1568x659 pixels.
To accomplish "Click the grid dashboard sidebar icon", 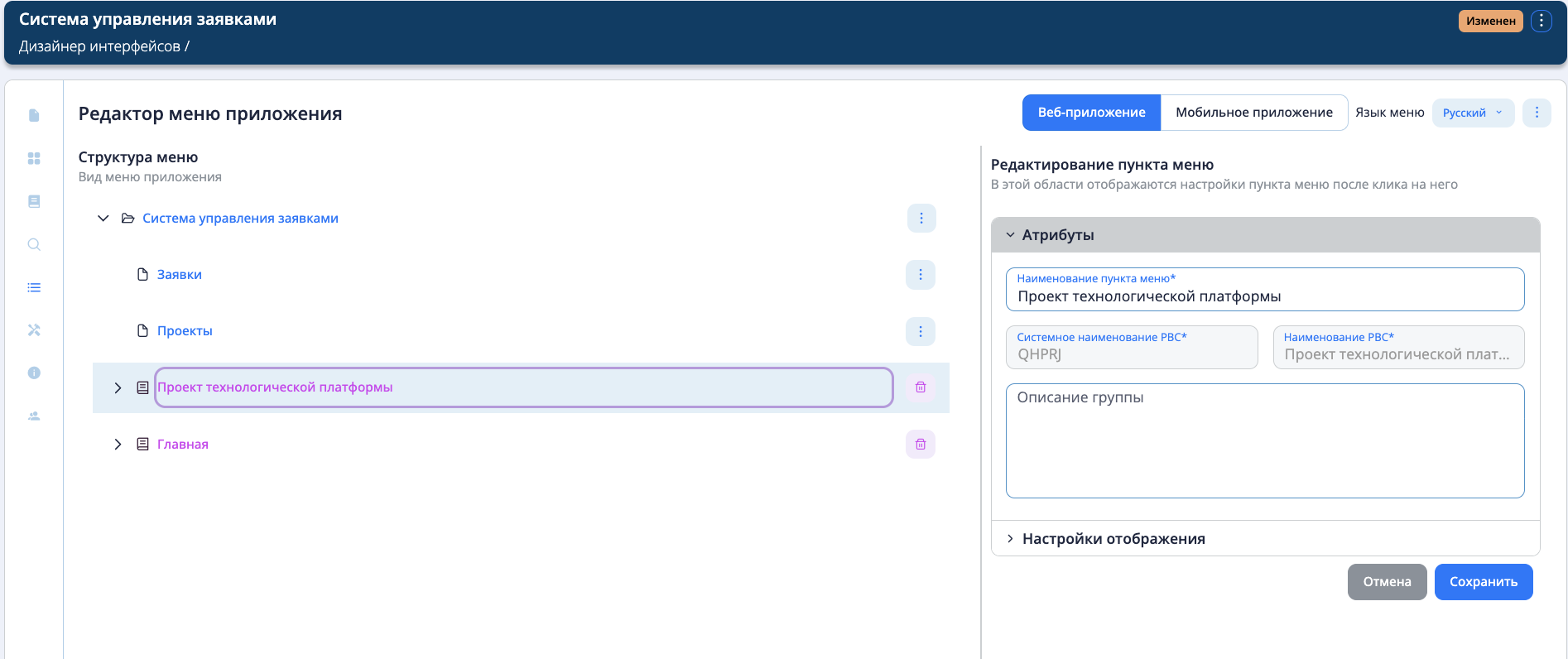I will (x=34, y=158).
